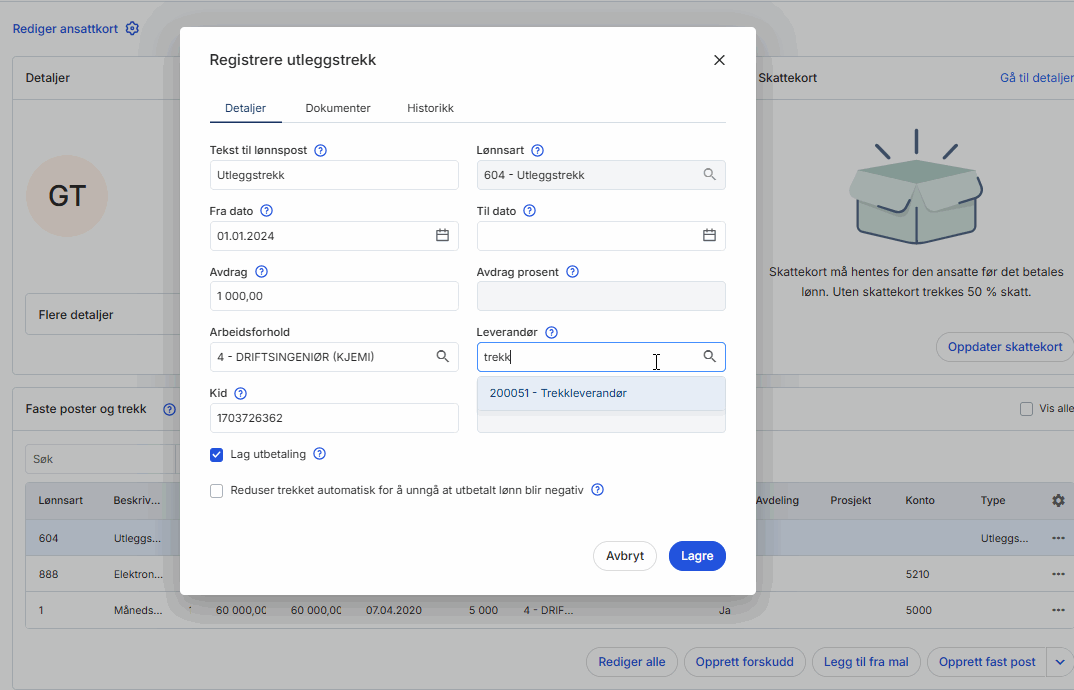Click the Arbeidsforhold search magnifier icon
Viewport: 1074px width, 690px height.
coord(442,357)
